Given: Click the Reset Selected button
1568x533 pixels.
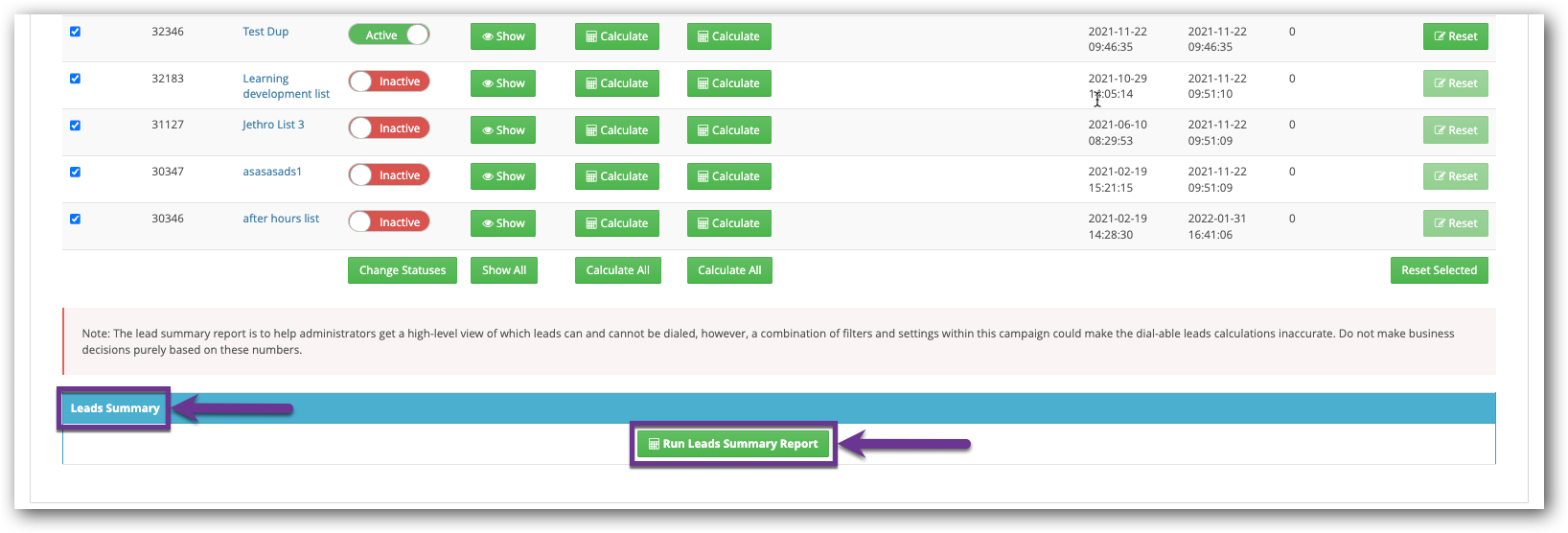Looking at the screenshot, I should 1439,270.
